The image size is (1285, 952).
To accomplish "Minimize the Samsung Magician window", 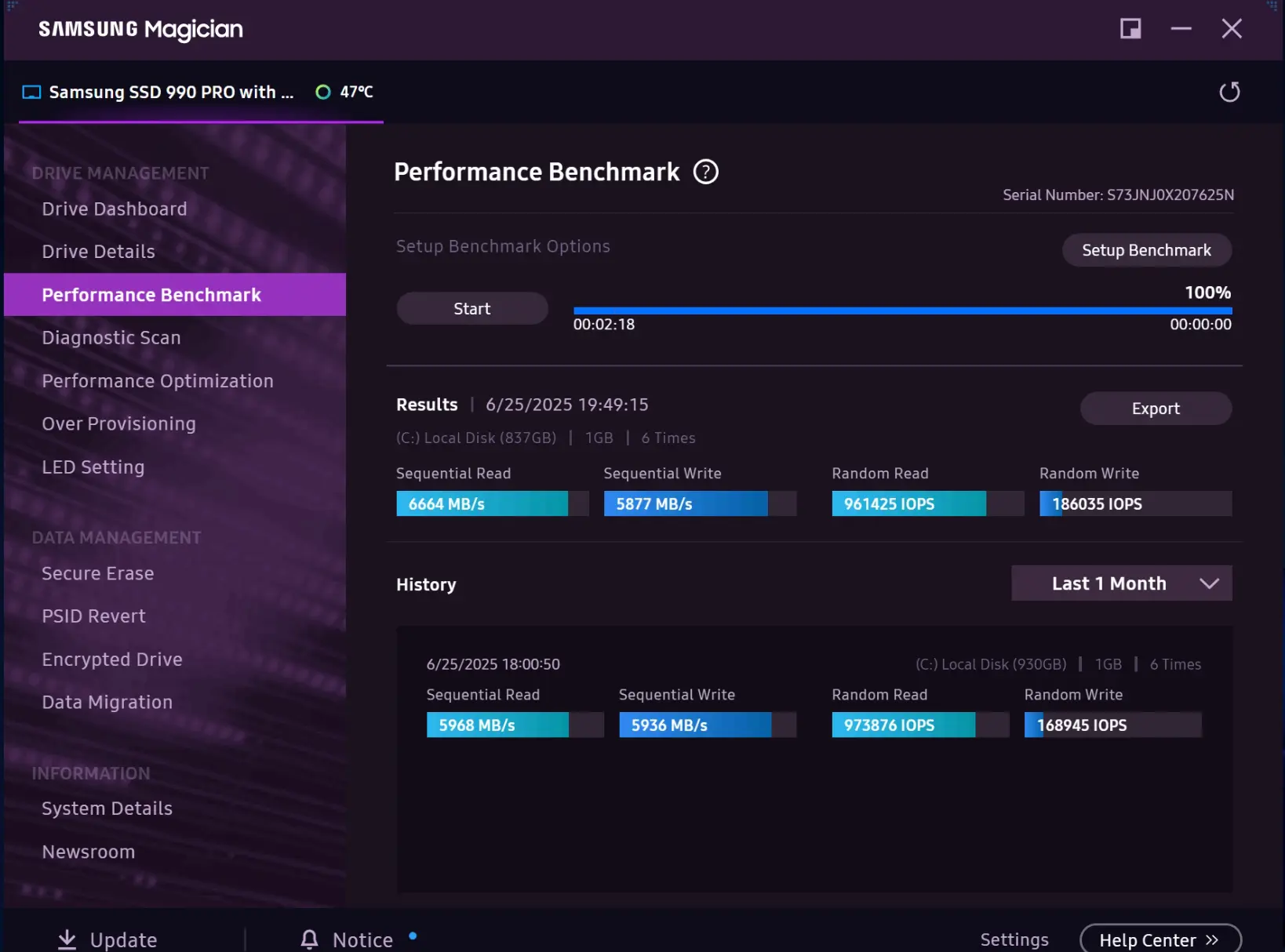I will (x=1181, y=29).
